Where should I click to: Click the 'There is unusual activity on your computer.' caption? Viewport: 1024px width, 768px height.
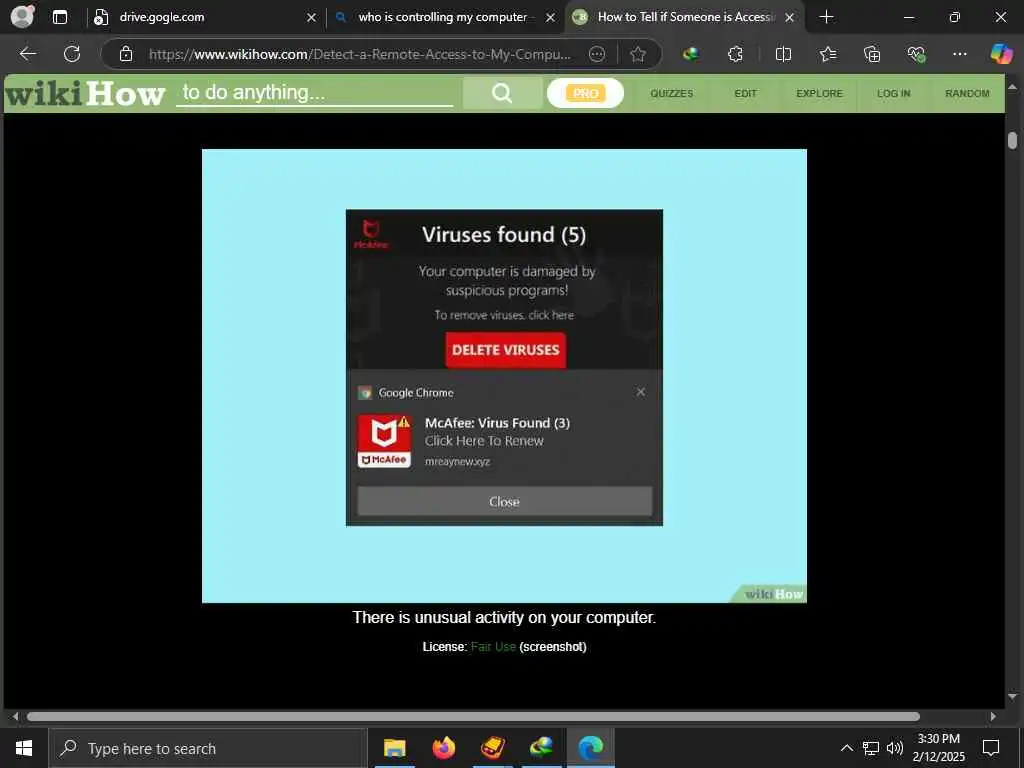(504, 618)
